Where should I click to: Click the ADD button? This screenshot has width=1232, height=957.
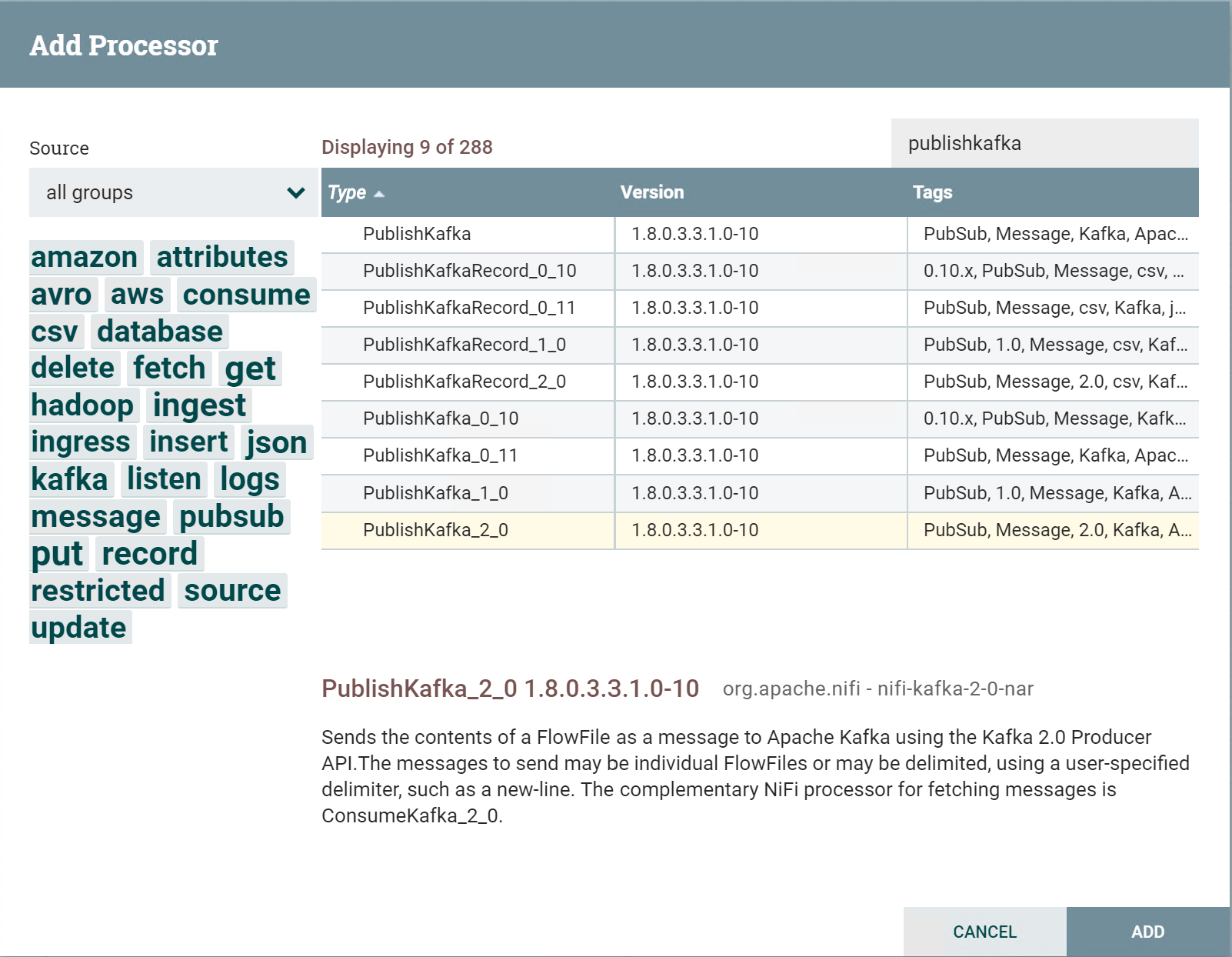pos(1148,932)
